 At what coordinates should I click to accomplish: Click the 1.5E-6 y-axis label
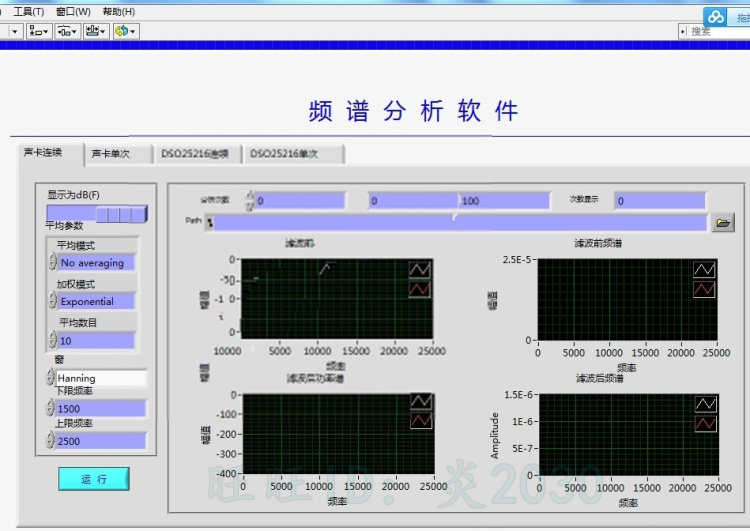(518, 395)
